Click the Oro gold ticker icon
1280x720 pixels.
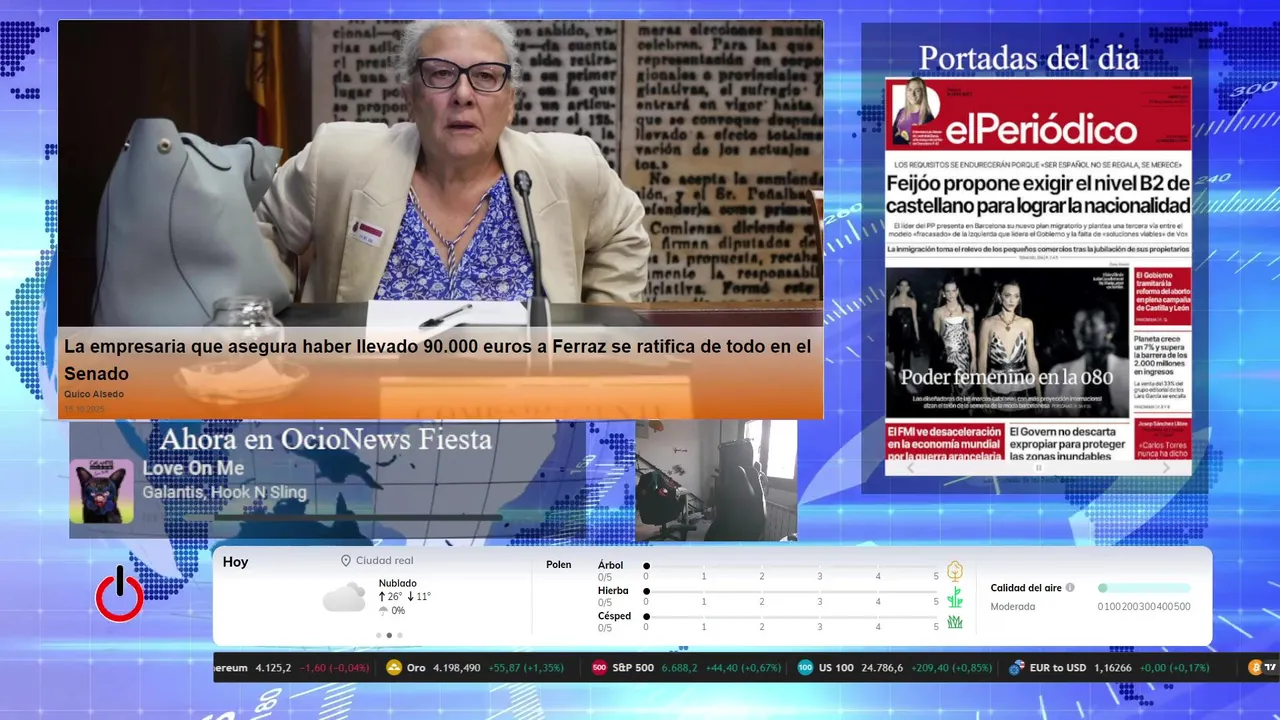(x=394, y=668)
